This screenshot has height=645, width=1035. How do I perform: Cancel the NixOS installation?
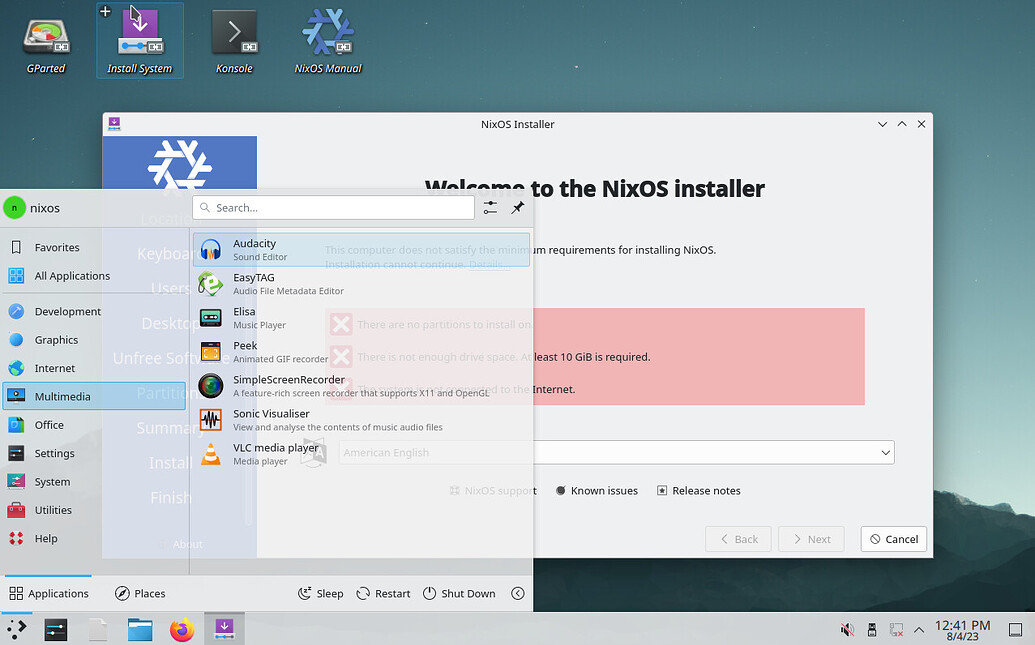coord(893,538)
